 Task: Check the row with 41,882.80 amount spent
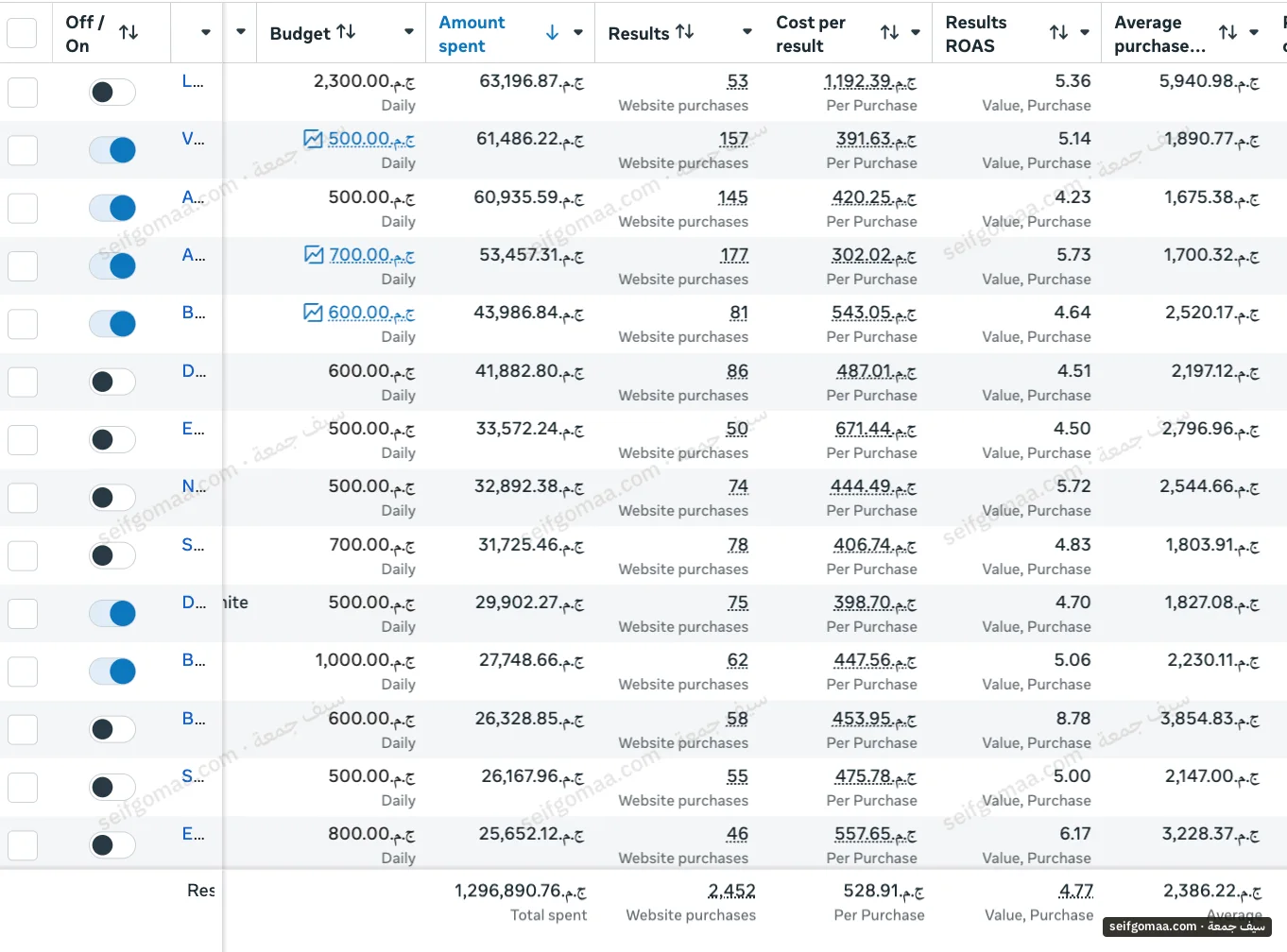(x=22, y=382)
